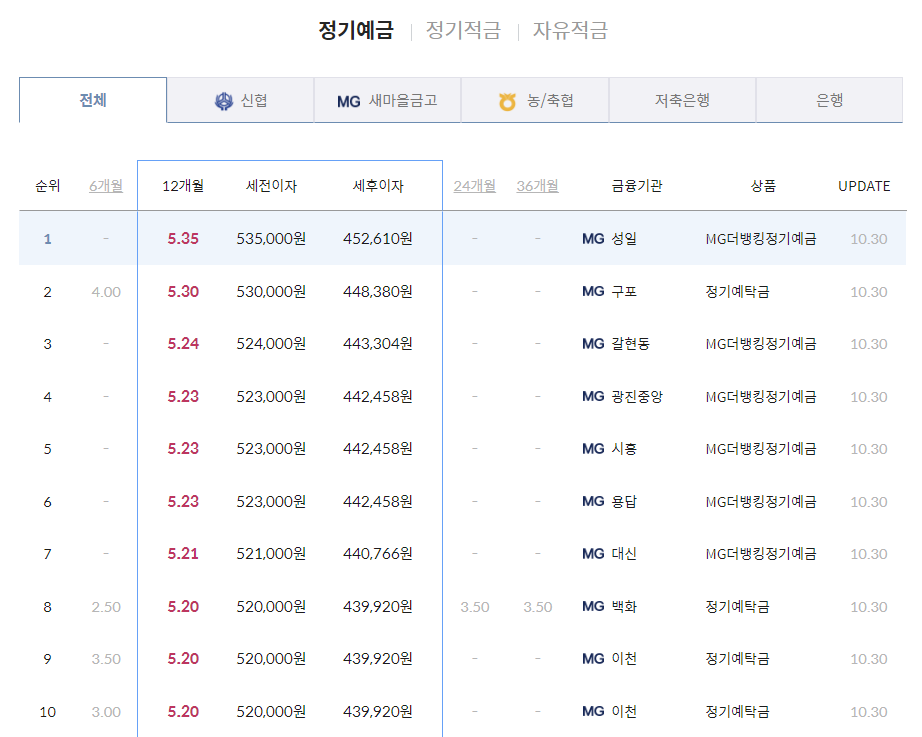The height and width of the screenshot is (737, 922).
Task: Open the 저축은행 institution tab
Action: pos(682,100)
